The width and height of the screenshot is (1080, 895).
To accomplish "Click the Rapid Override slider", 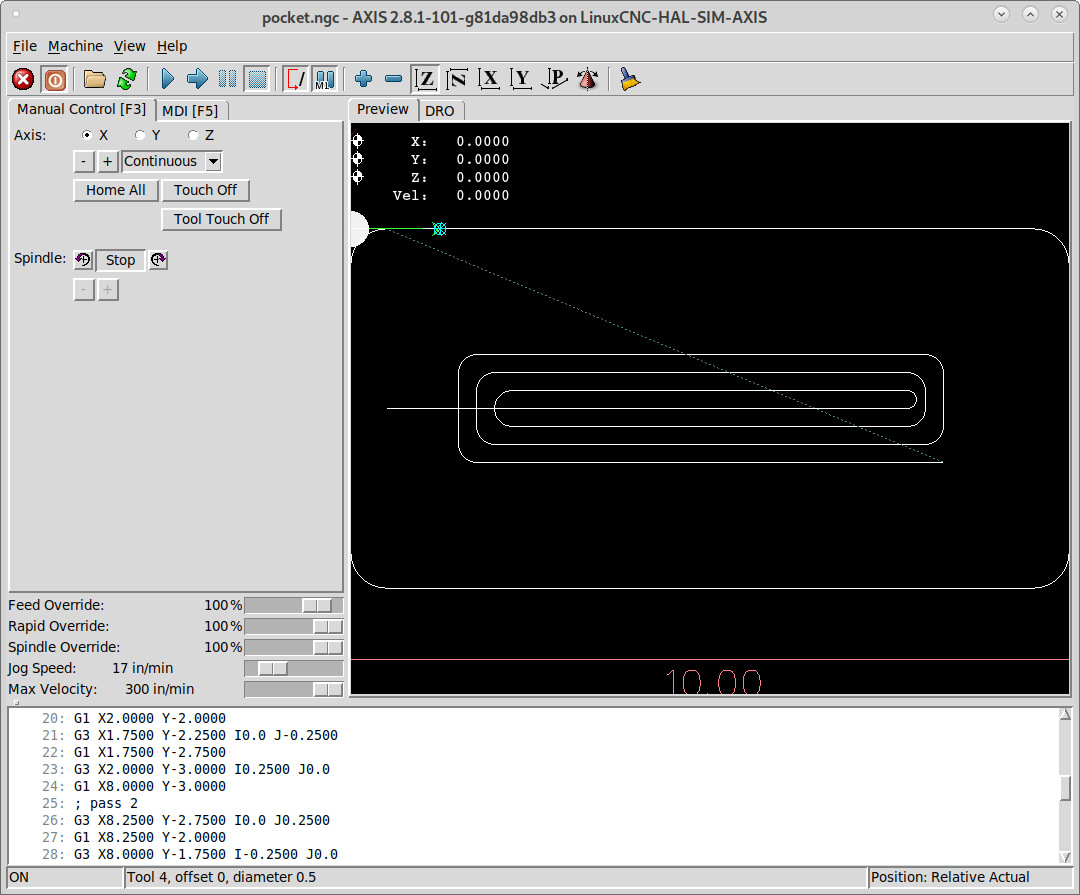I will [293, 626].
